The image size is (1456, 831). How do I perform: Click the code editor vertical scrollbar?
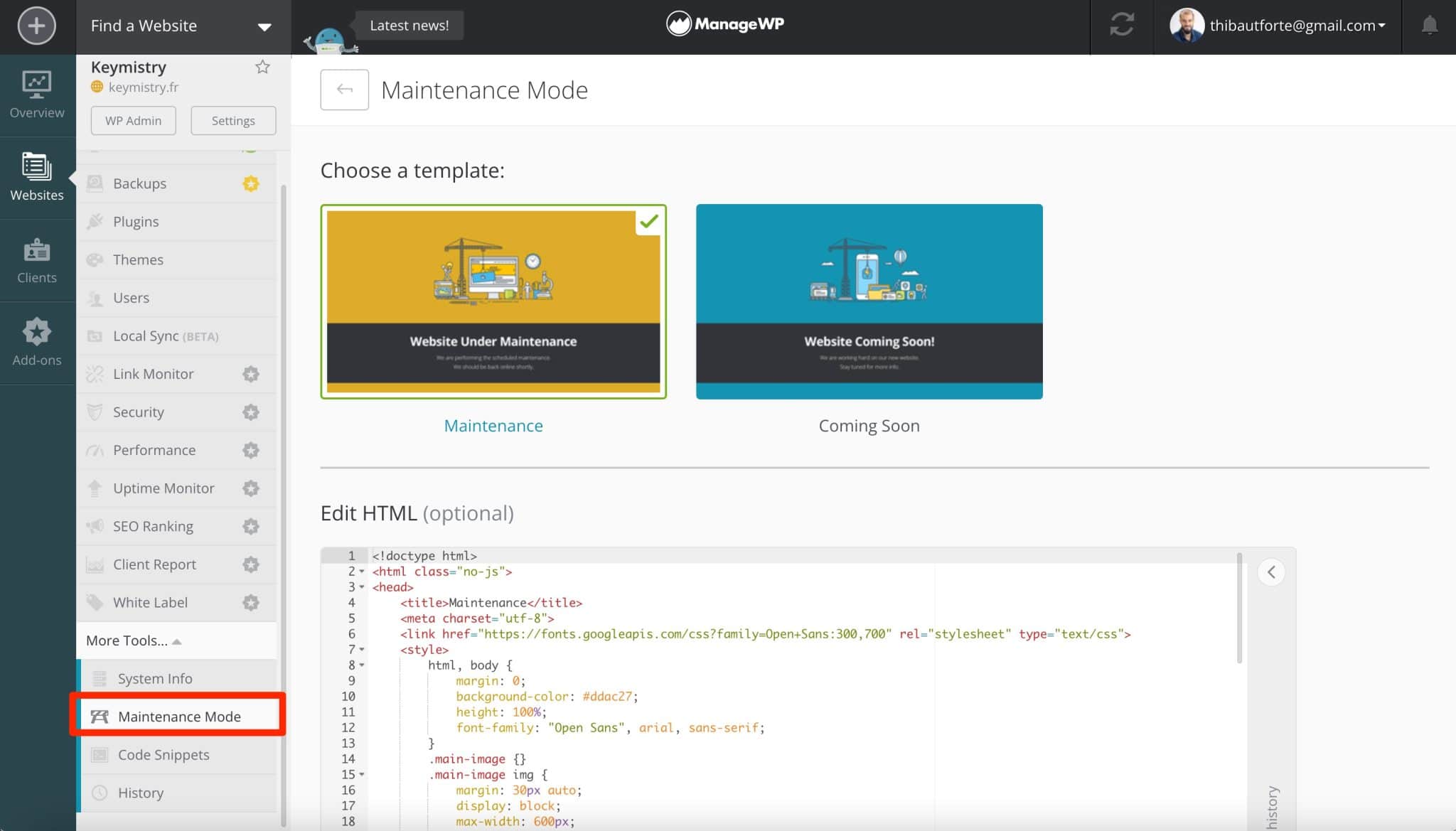click(1240, 608)
